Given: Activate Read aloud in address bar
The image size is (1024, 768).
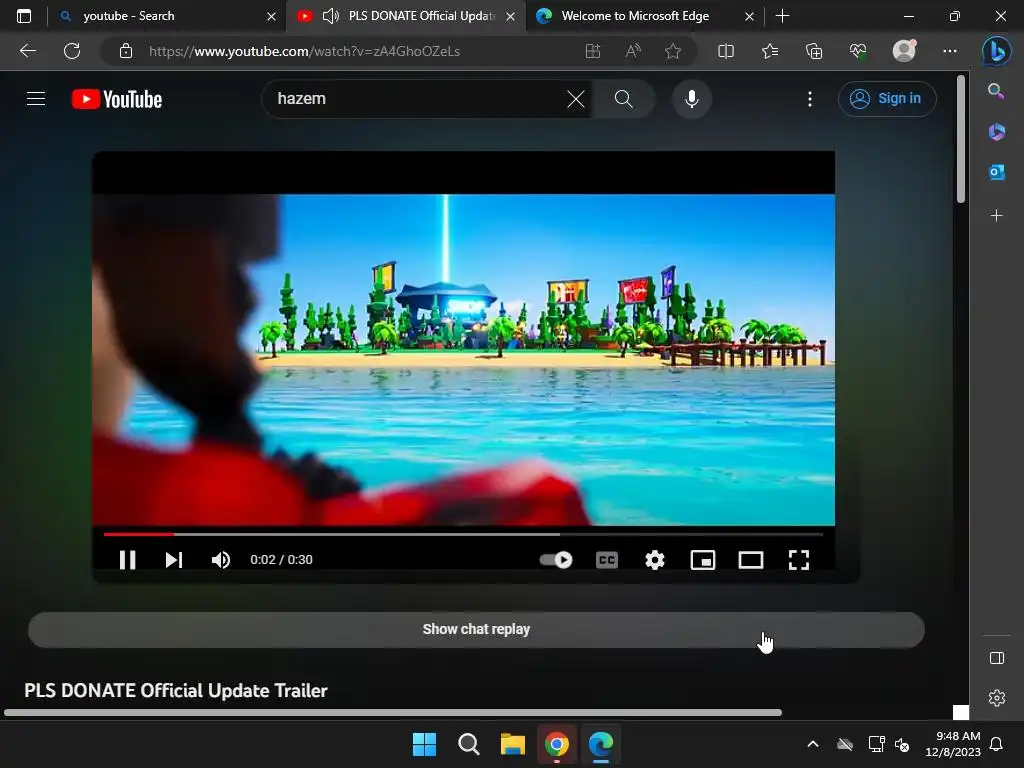Looking at the screenshot, I should click(633, 51).
